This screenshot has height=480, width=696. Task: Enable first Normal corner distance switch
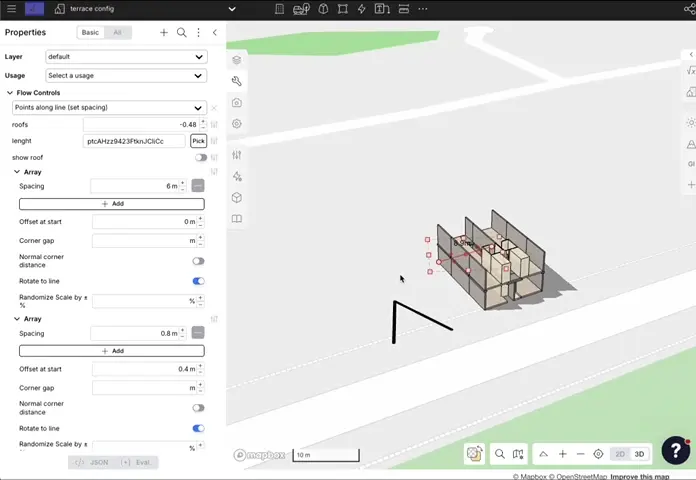(x=198, y=261)
